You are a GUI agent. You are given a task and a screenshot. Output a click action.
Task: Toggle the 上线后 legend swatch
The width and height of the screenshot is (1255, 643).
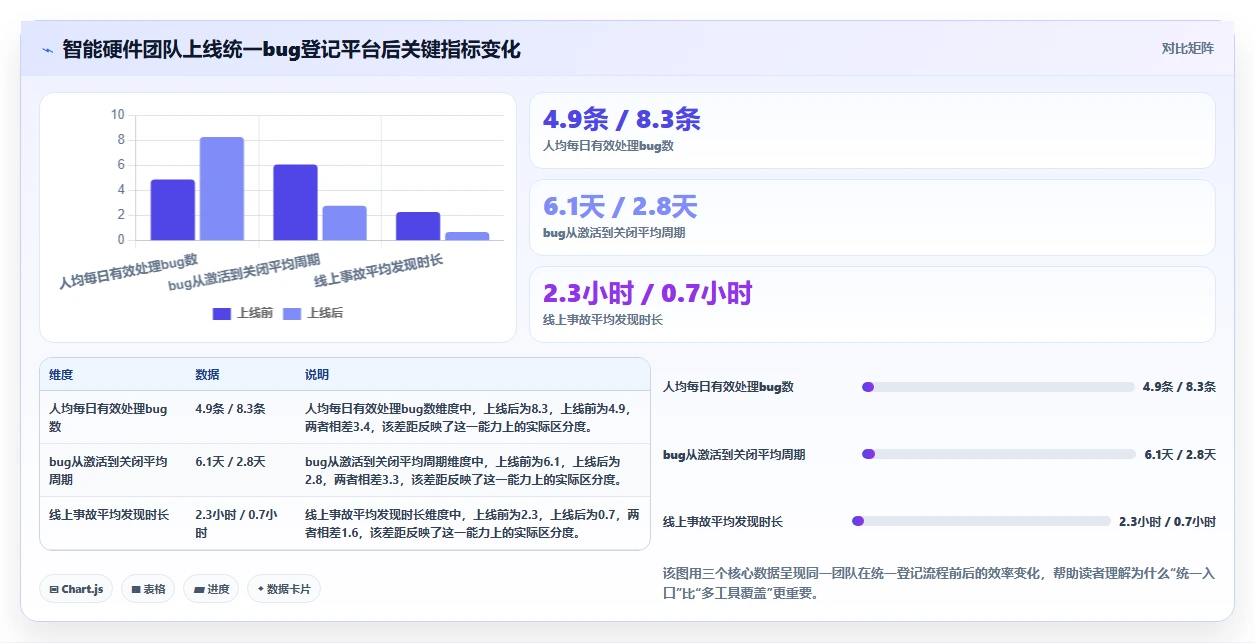click(292, 313)
